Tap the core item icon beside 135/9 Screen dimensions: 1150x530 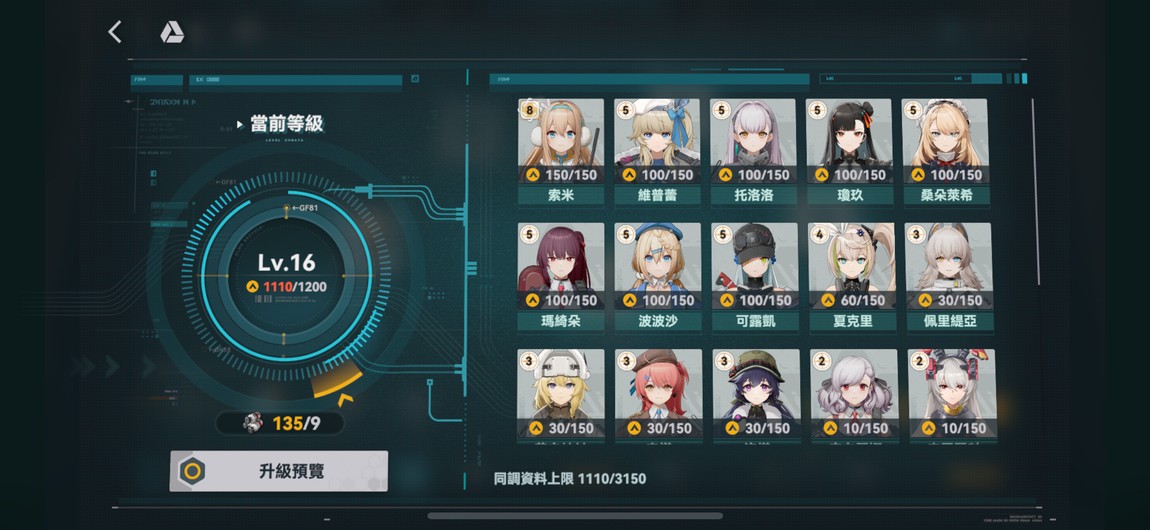[x=253, y=423]
